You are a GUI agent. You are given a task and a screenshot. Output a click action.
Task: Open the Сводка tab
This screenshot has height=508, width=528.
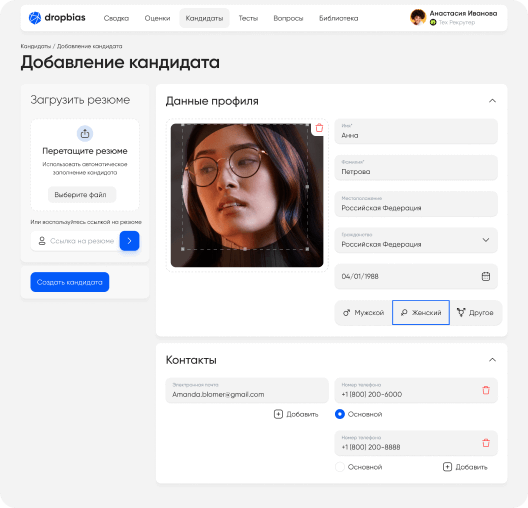116,18
